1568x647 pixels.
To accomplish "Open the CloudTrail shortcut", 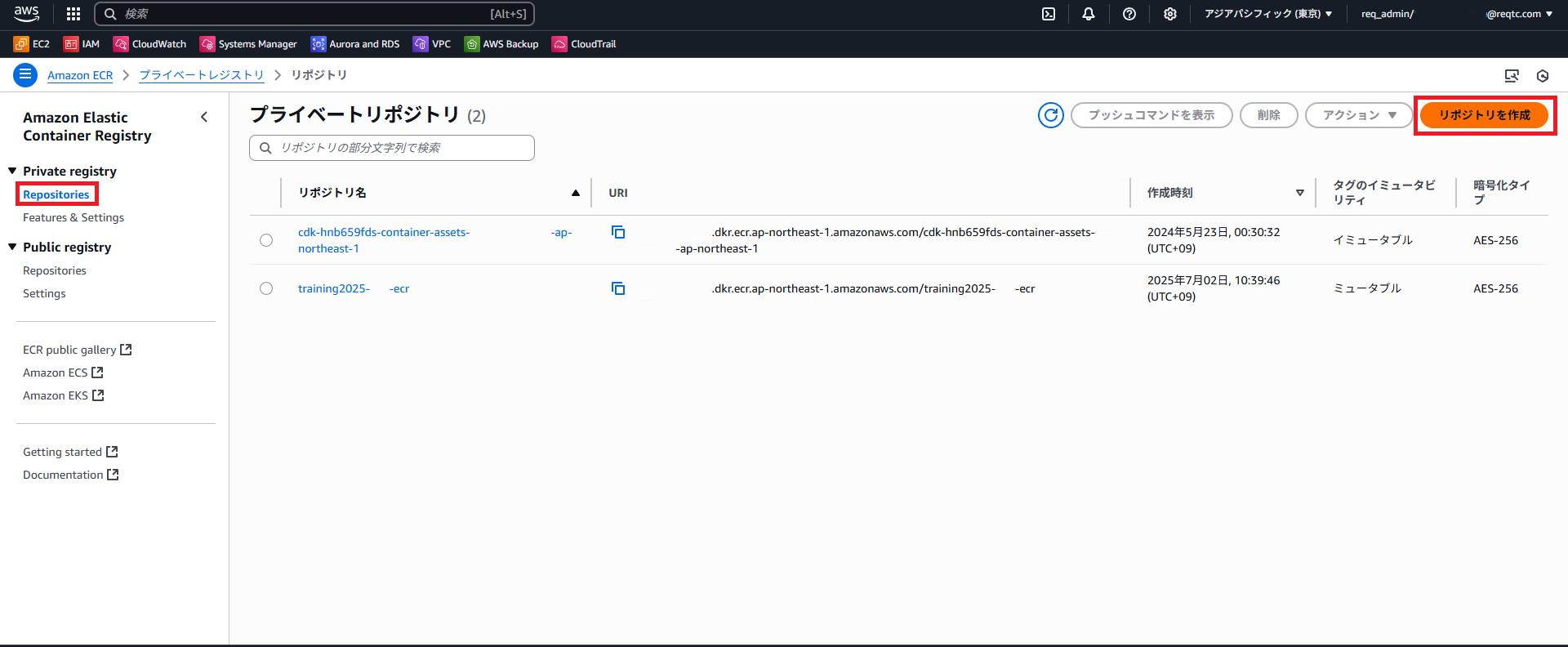I will click(x=584, y=44).
